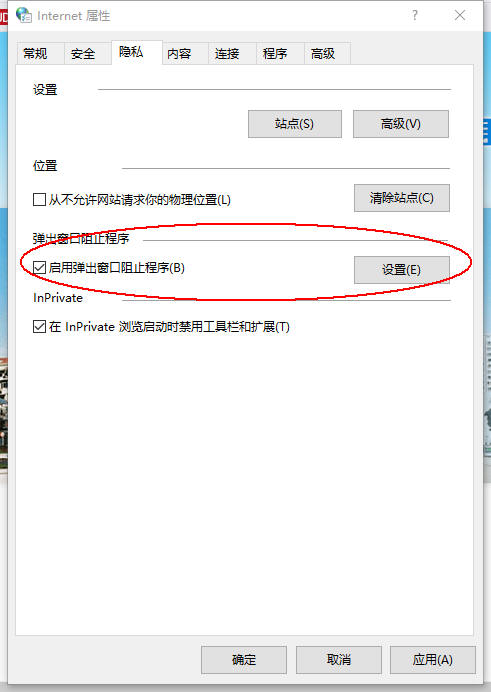Open the 高级 tab
491x692 pixels.
[x=323, y=54]
